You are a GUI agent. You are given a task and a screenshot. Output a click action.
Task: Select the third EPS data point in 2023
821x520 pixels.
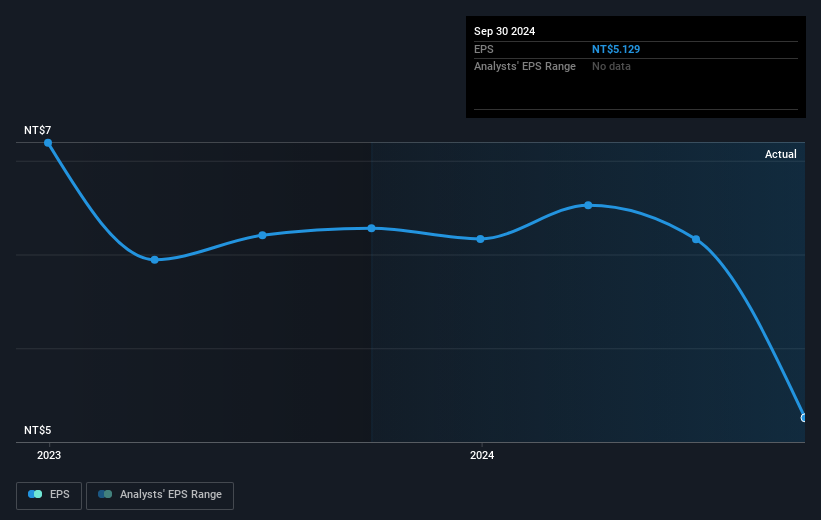(262, 235)
